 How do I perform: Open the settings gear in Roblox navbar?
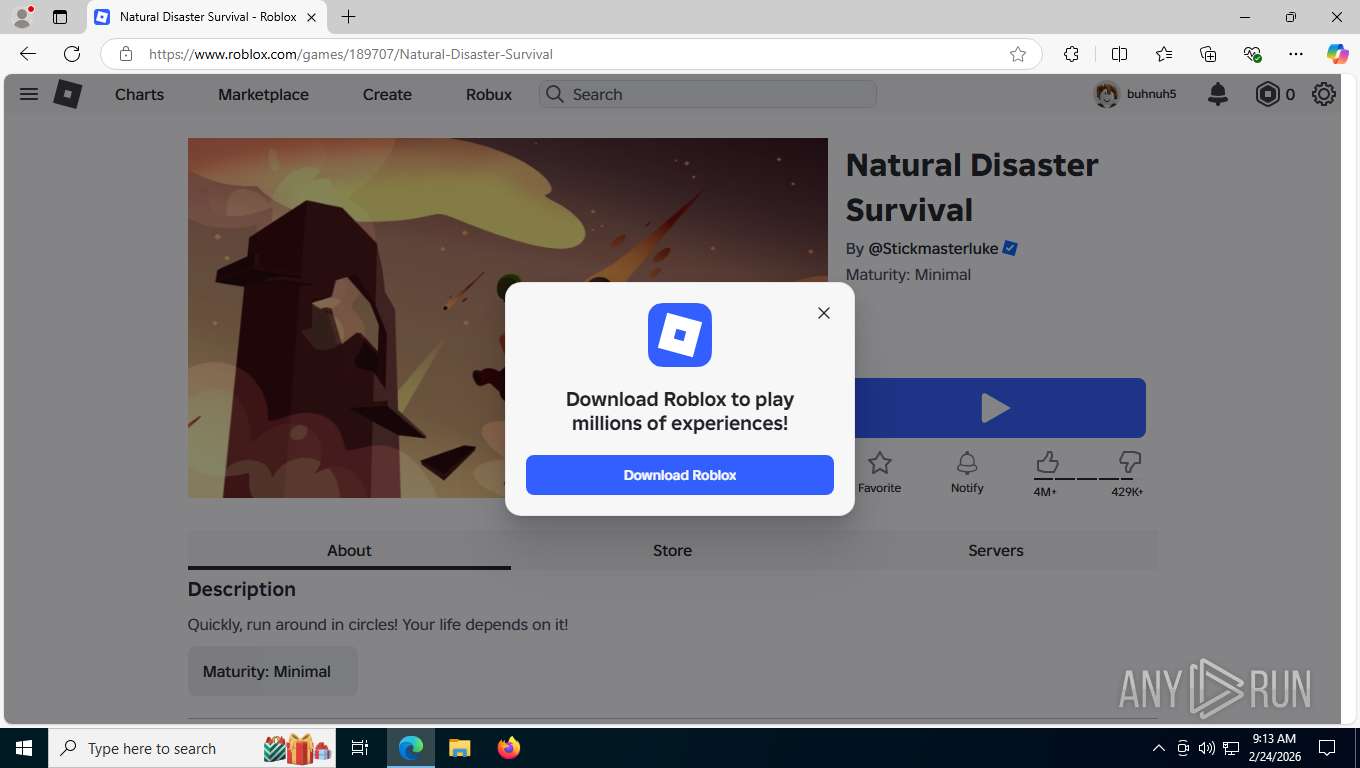point(1324,94)
